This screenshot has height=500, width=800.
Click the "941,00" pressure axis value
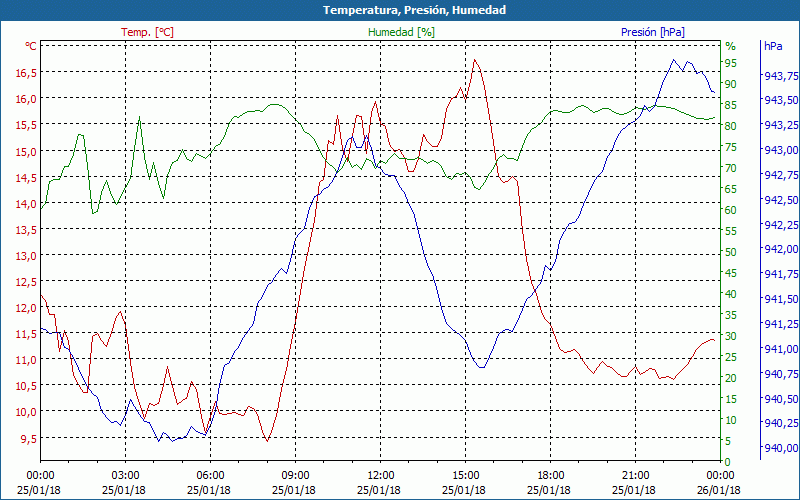tap(781, 348)
